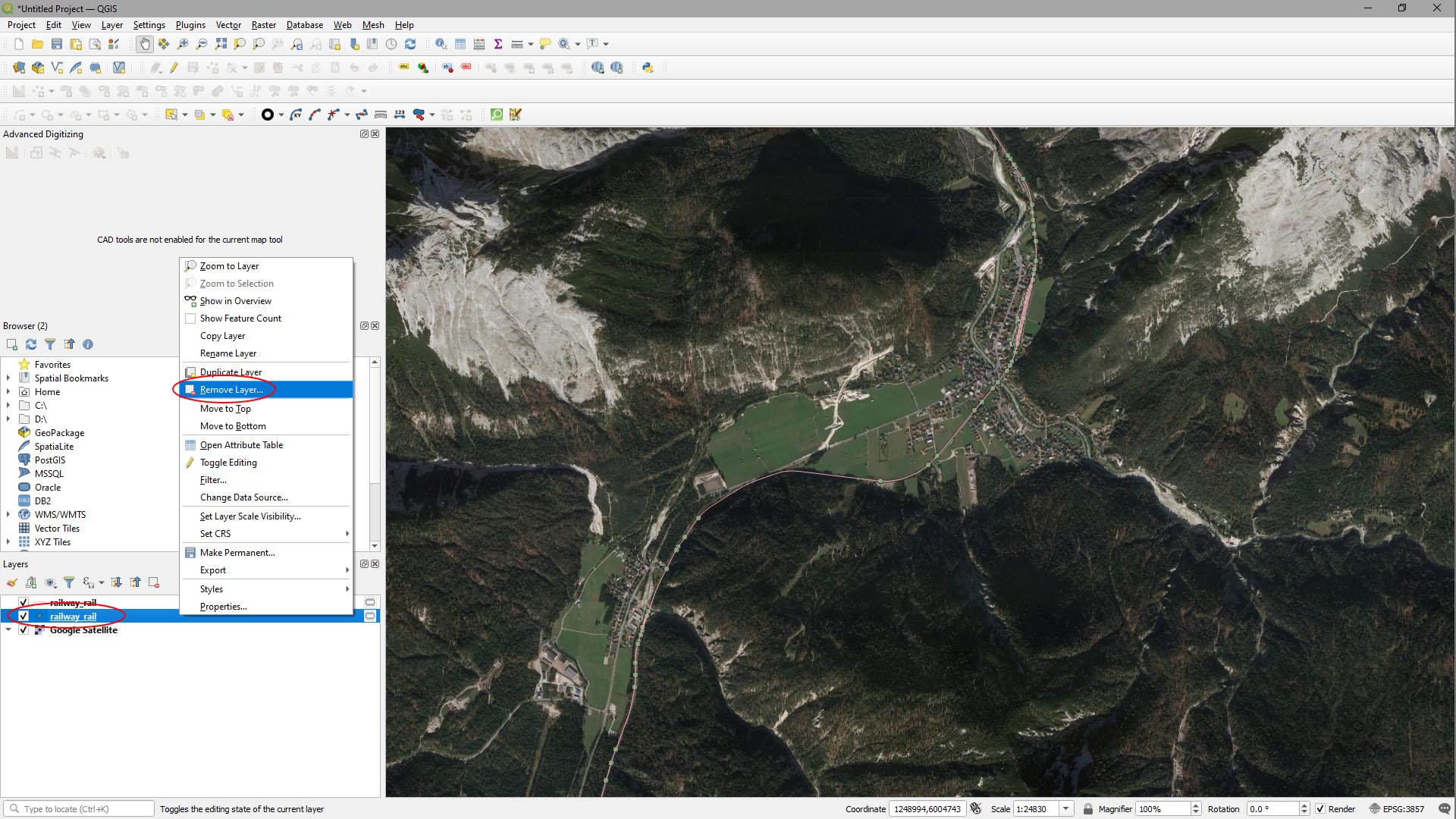Select Open Attribute Table in context menu
Screen dimensions: 1456x819
point(266,445)
